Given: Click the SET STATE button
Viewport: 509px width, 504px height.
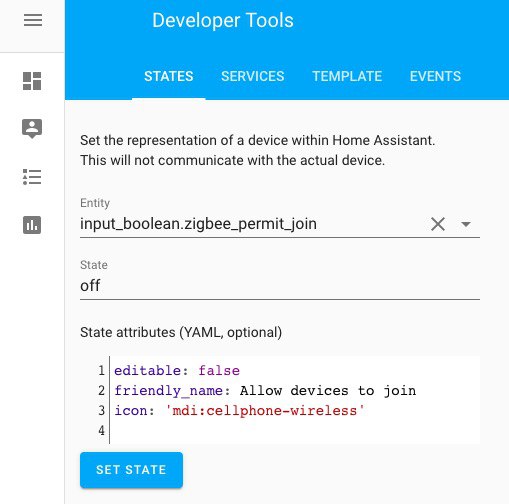Looking at the screenshot, I should 131,470.
